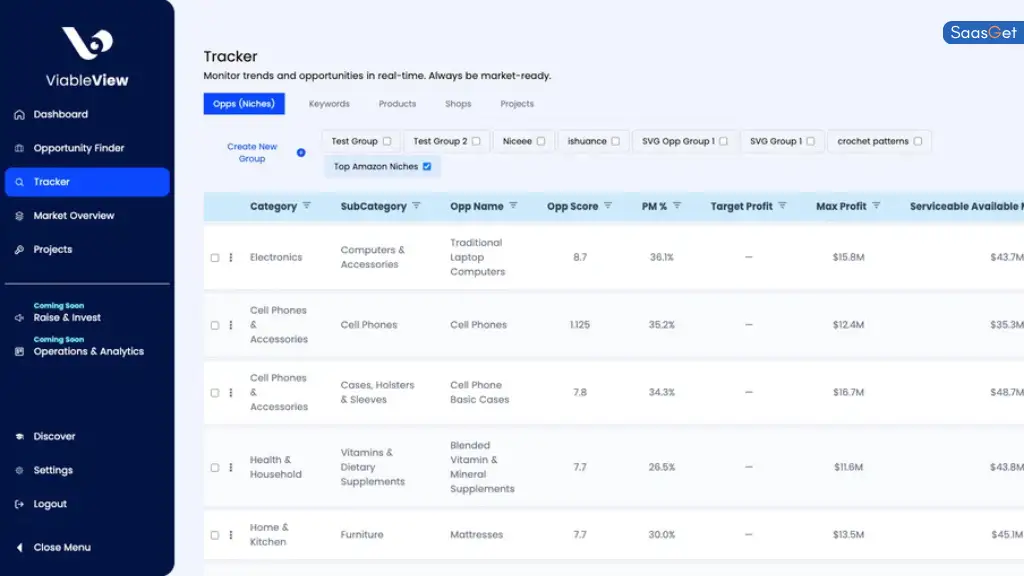This screenshot has height=576, width=1024.
Task: Open the Category column filter
Action: [x=307, y=206]
